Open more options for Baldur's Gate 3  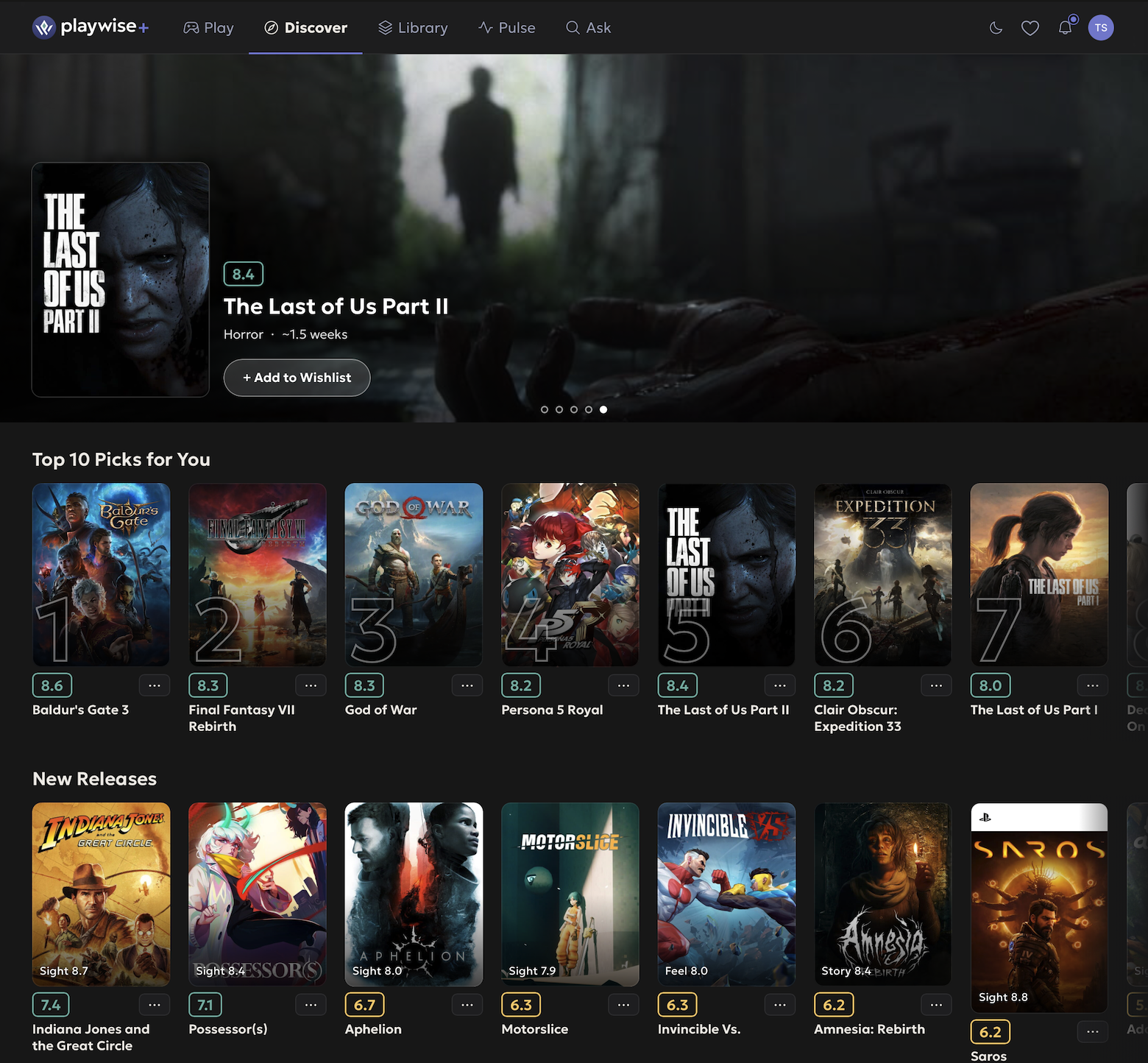click(x=155, y=685)
